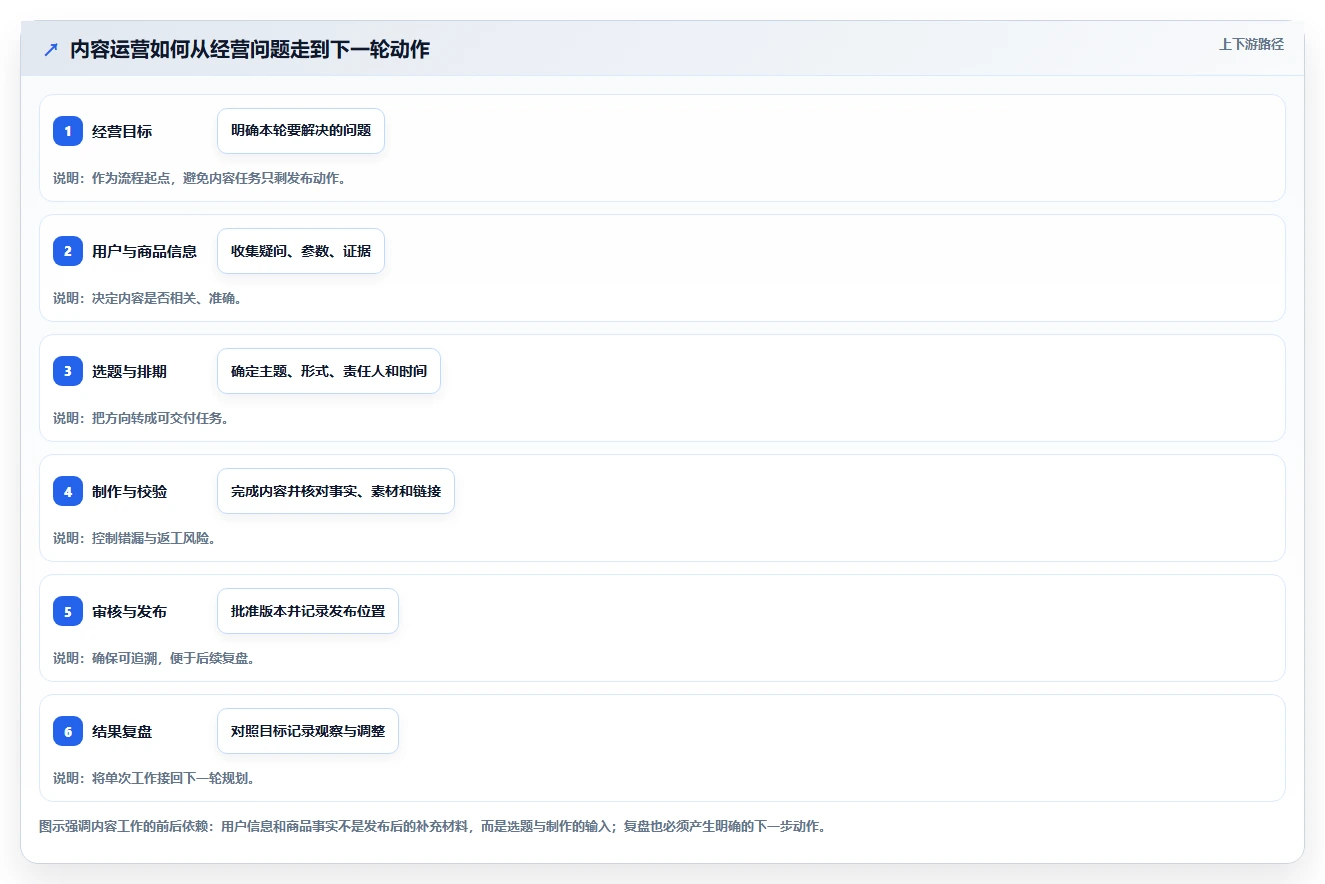The image size is (1325, 884).
Task: Click the 经营目标 step title
Action: (x=122, y=131)
